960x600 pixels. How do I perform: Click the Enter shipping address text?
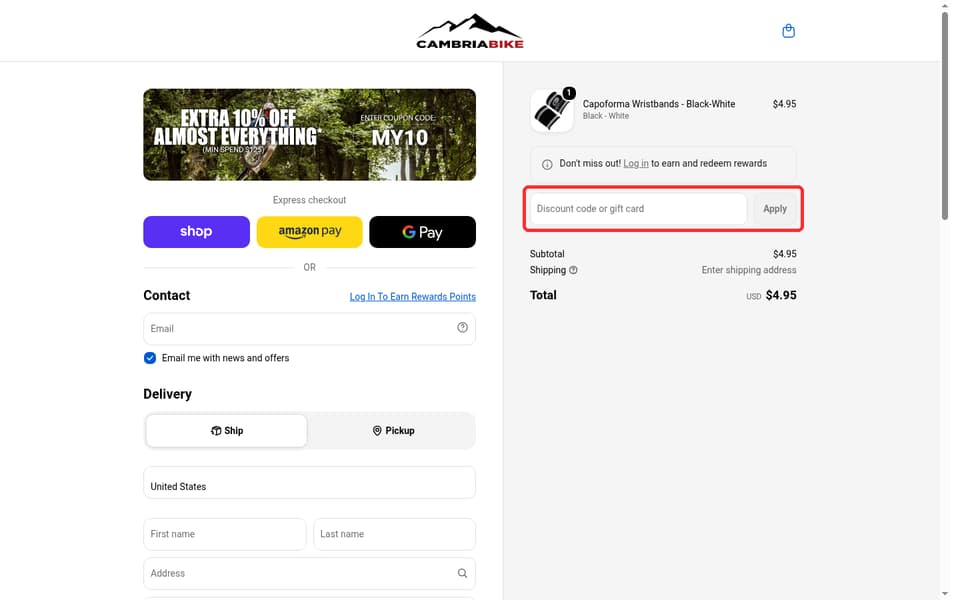[x=749, y=270]
